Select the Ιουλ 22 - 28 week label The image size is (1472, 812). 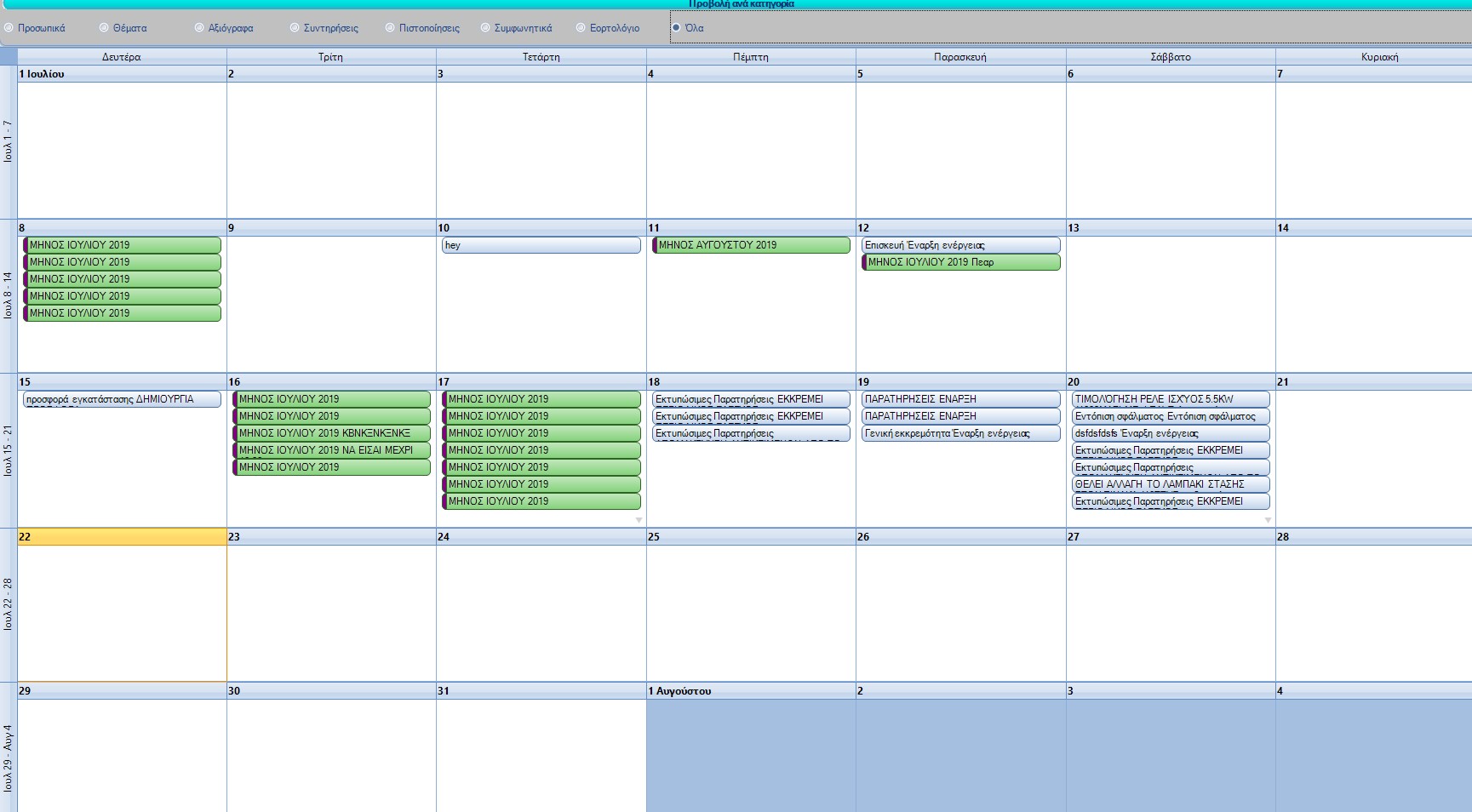coord(9,604)
